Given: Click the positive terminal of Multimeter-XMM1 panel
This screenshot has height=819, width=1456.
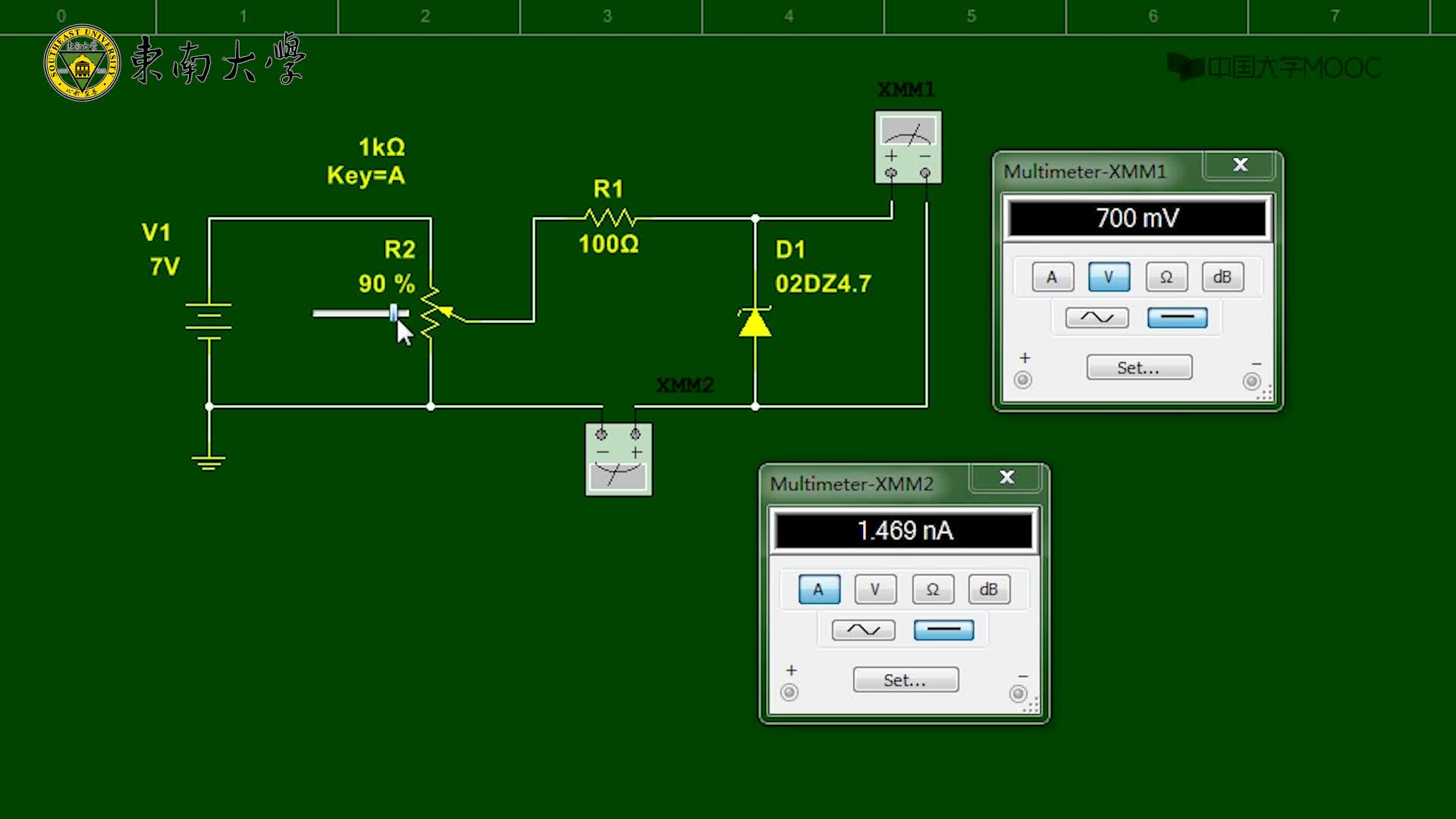Looking at the screenshot, I should pos(1023,380).
